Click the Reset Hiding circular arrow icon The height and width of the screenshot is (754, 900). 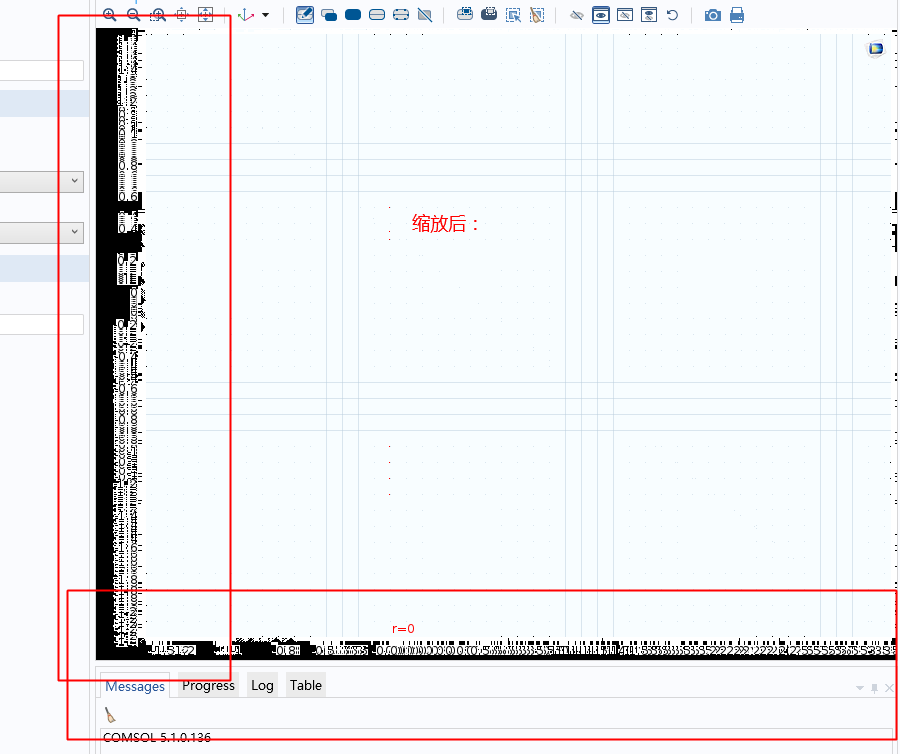pos(672,15)
